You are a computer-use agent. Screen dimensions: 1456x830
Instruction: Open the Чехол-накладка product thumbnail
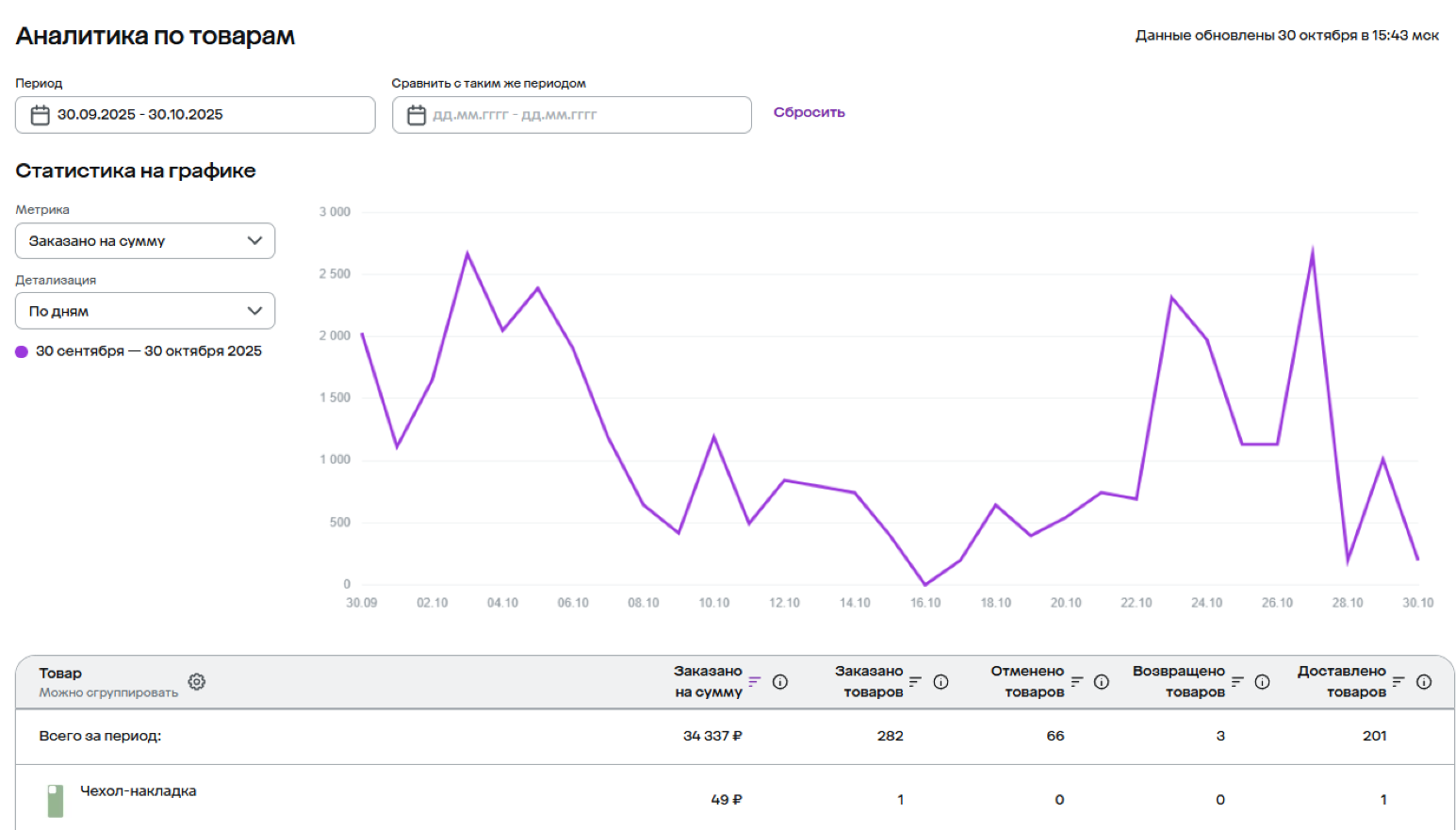click(56, 801)
